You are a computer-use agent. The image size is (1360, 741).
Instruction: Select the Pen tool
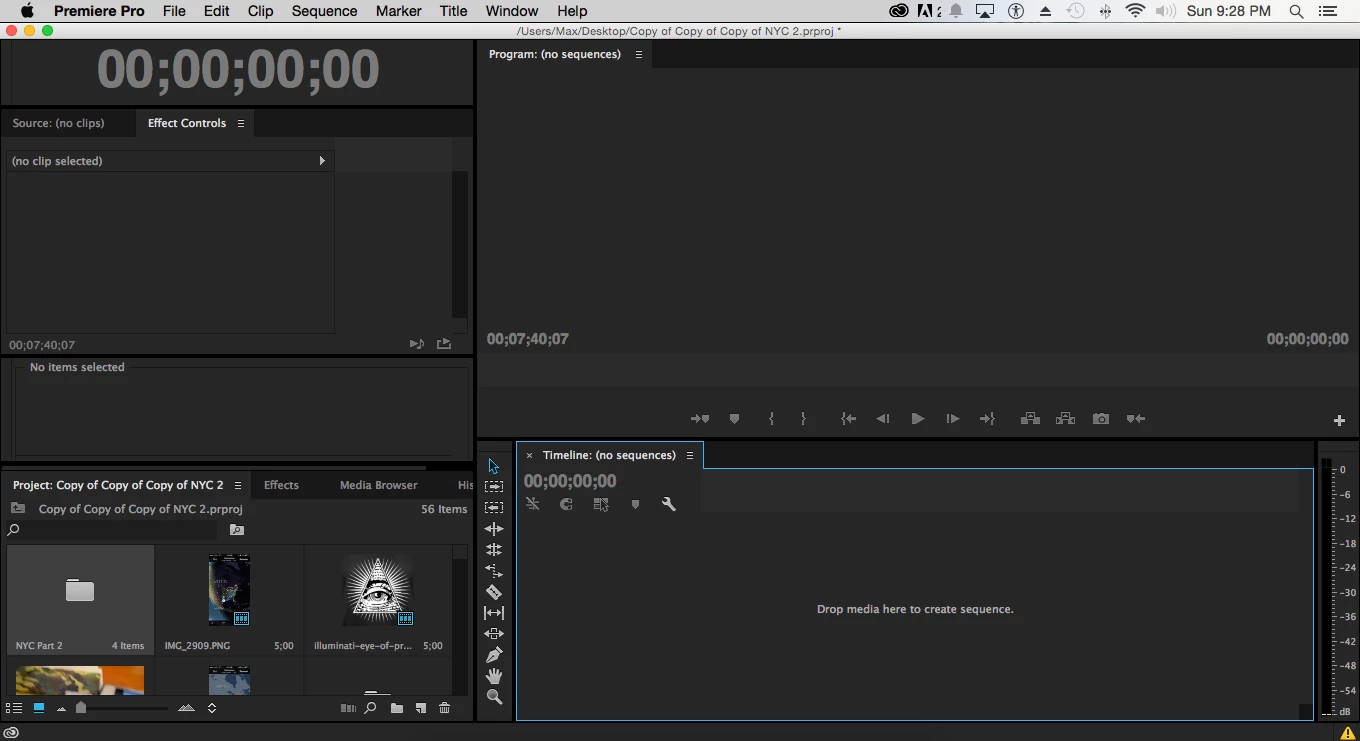point(494,655)
